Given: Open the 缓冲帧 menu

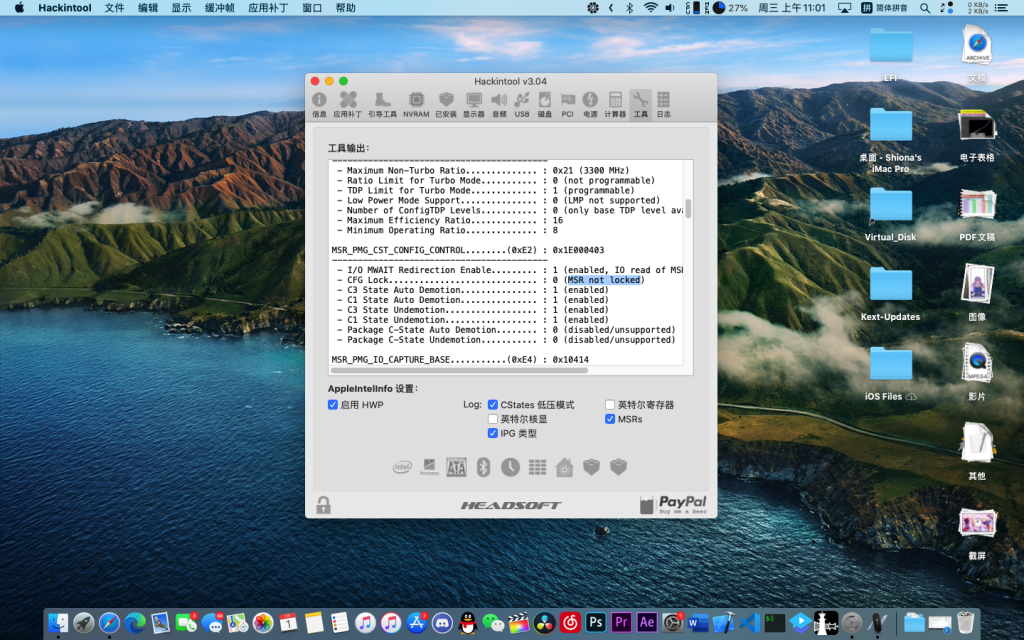Looking at the screenshot, I should coord(220,8).
